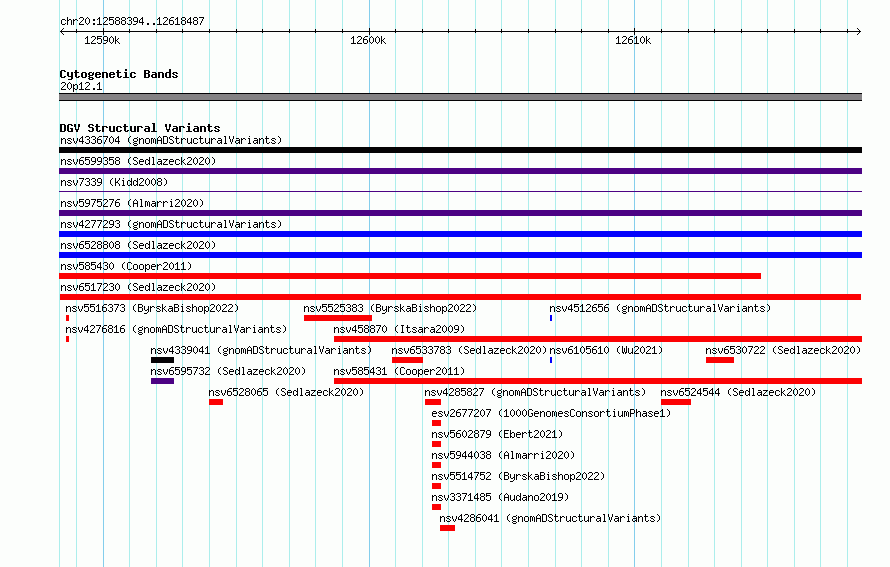Click nsv5525383 (ByrskaBishop2022) label
This screenshot has height=567, width=890.
pyautogui.click(x=390, y=308)
